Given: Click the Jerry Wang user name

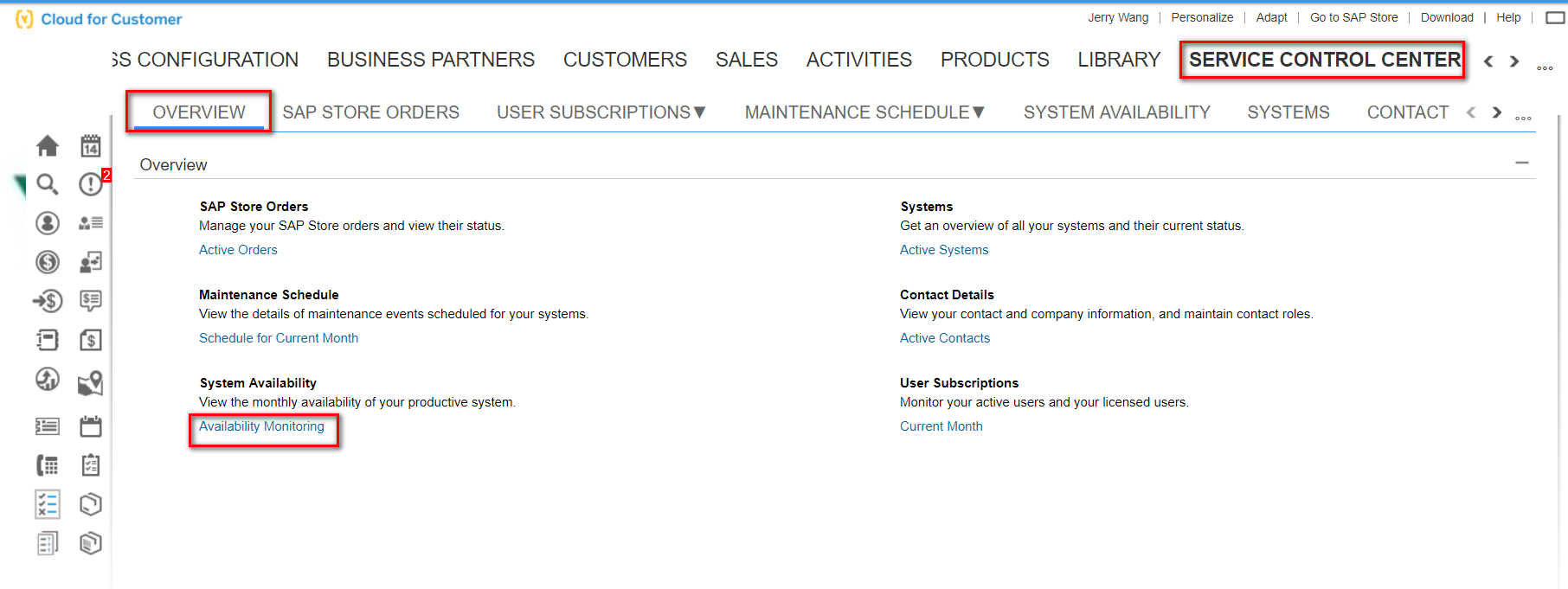Looking at the screenshot, I should (x=1118, y=17).
